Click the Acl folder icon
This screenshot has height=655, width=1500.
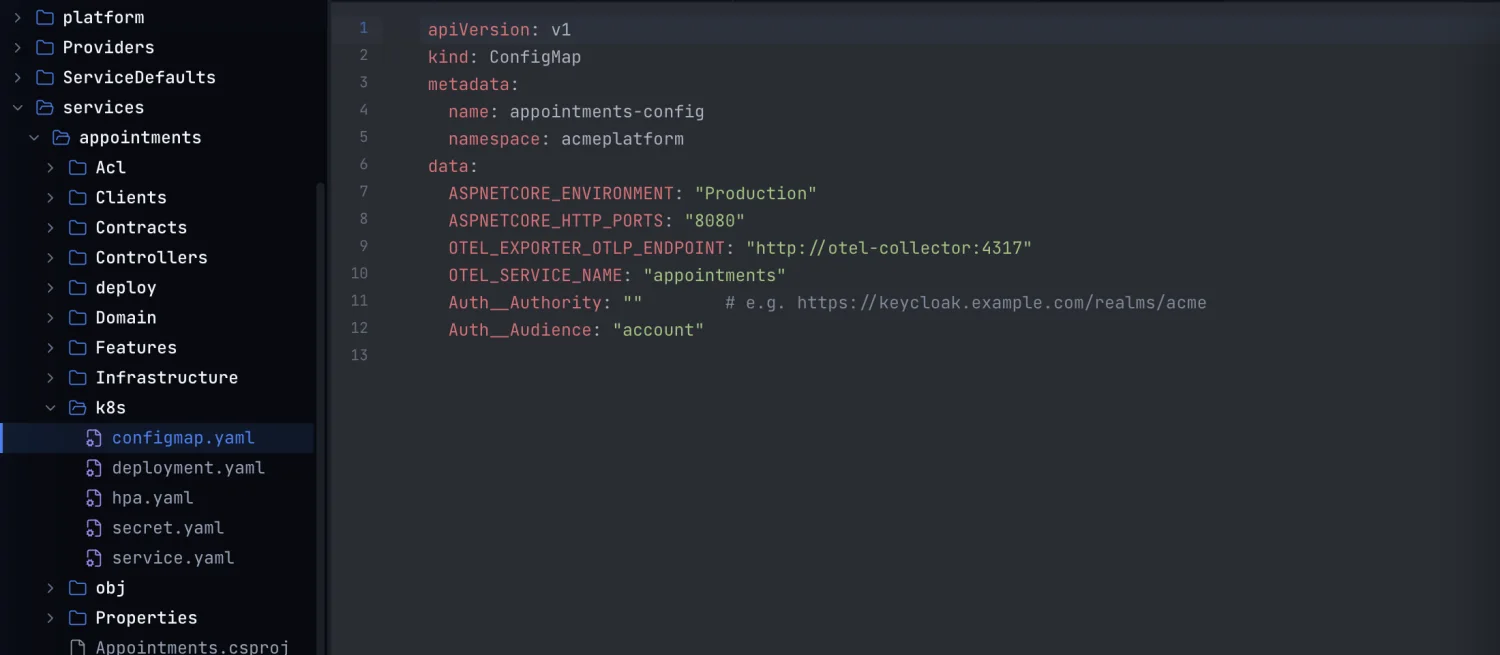77,168
